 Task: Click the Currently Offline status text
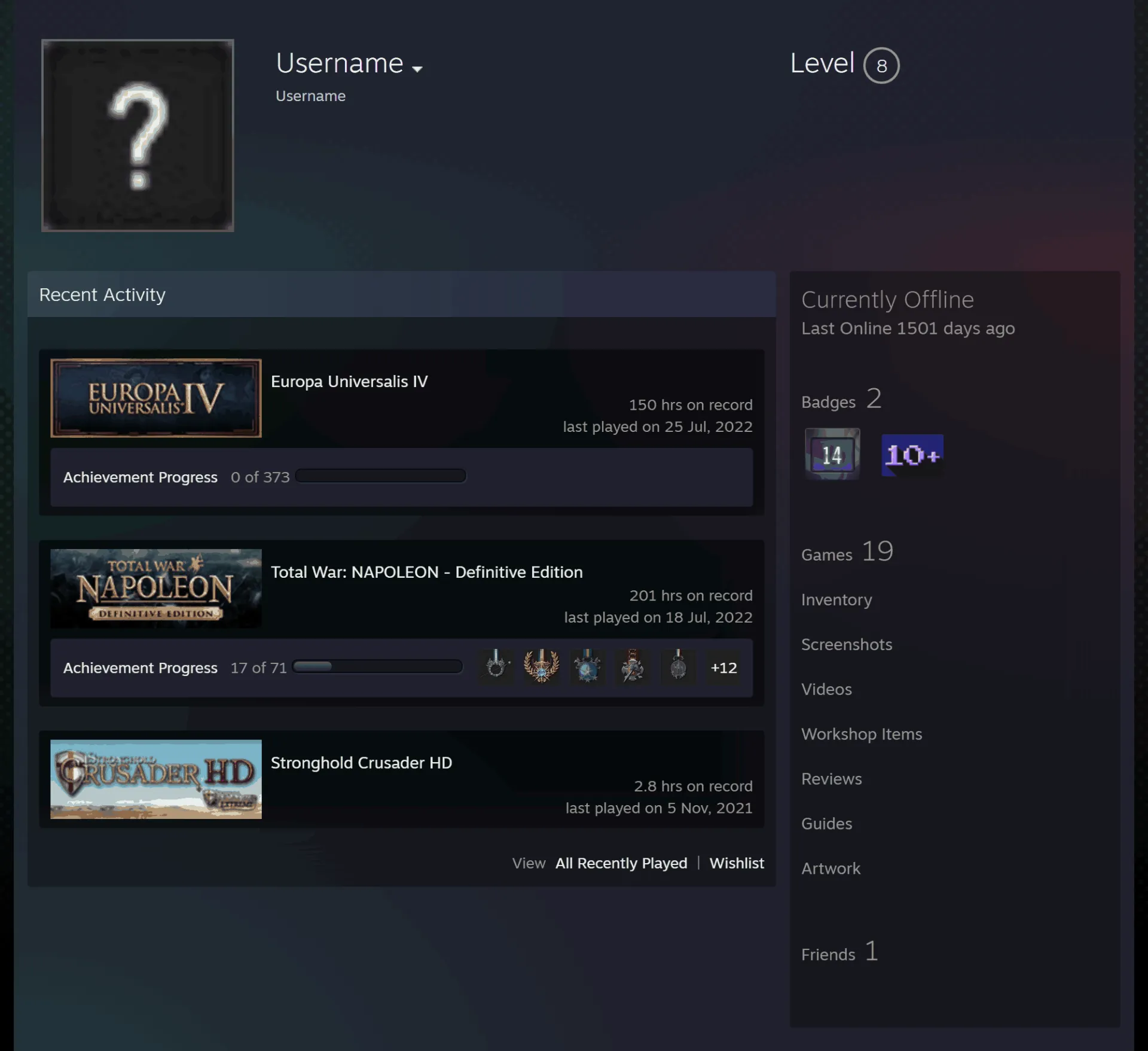pos(887,300)
